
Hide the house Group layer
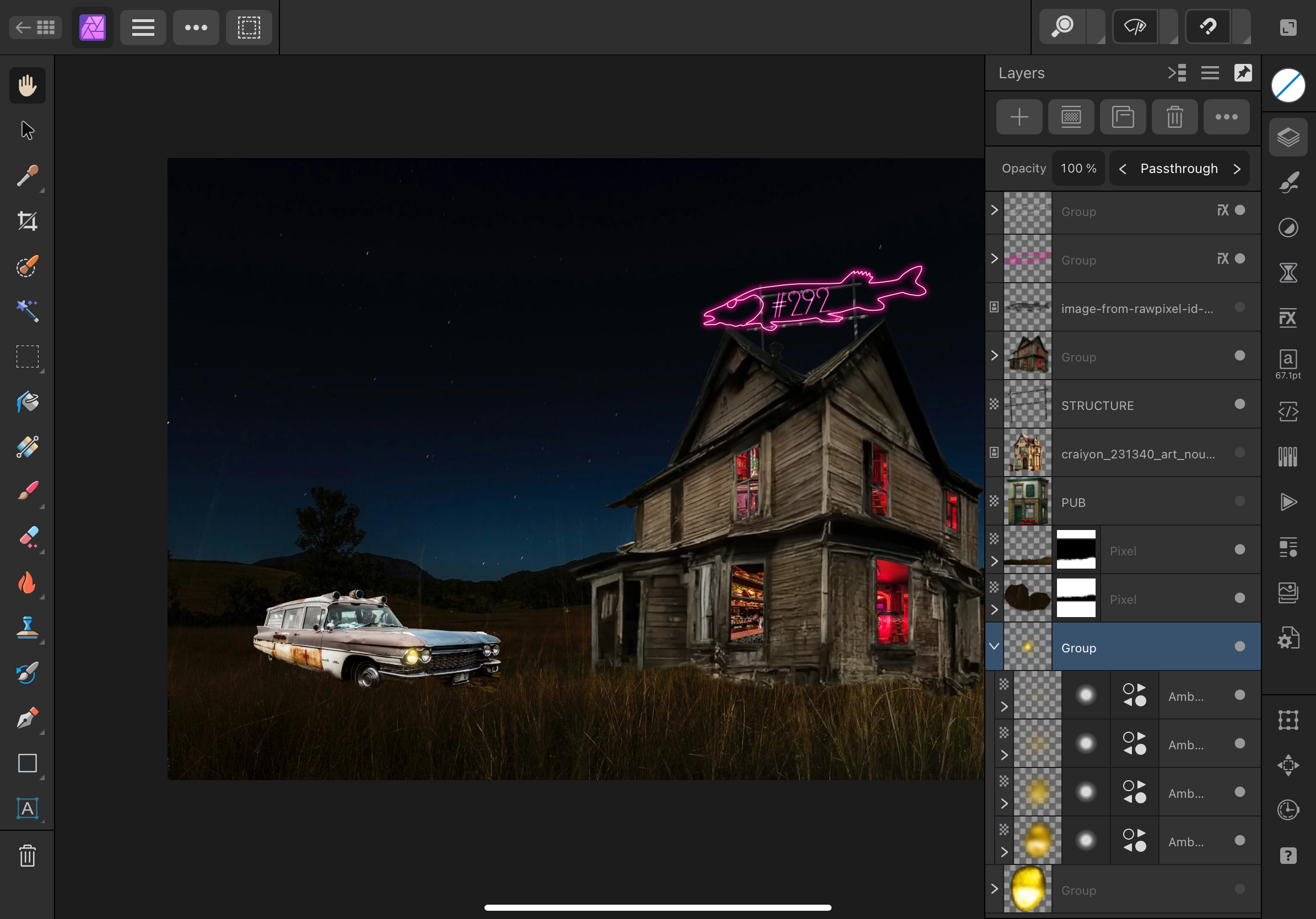pos(1240,356)
